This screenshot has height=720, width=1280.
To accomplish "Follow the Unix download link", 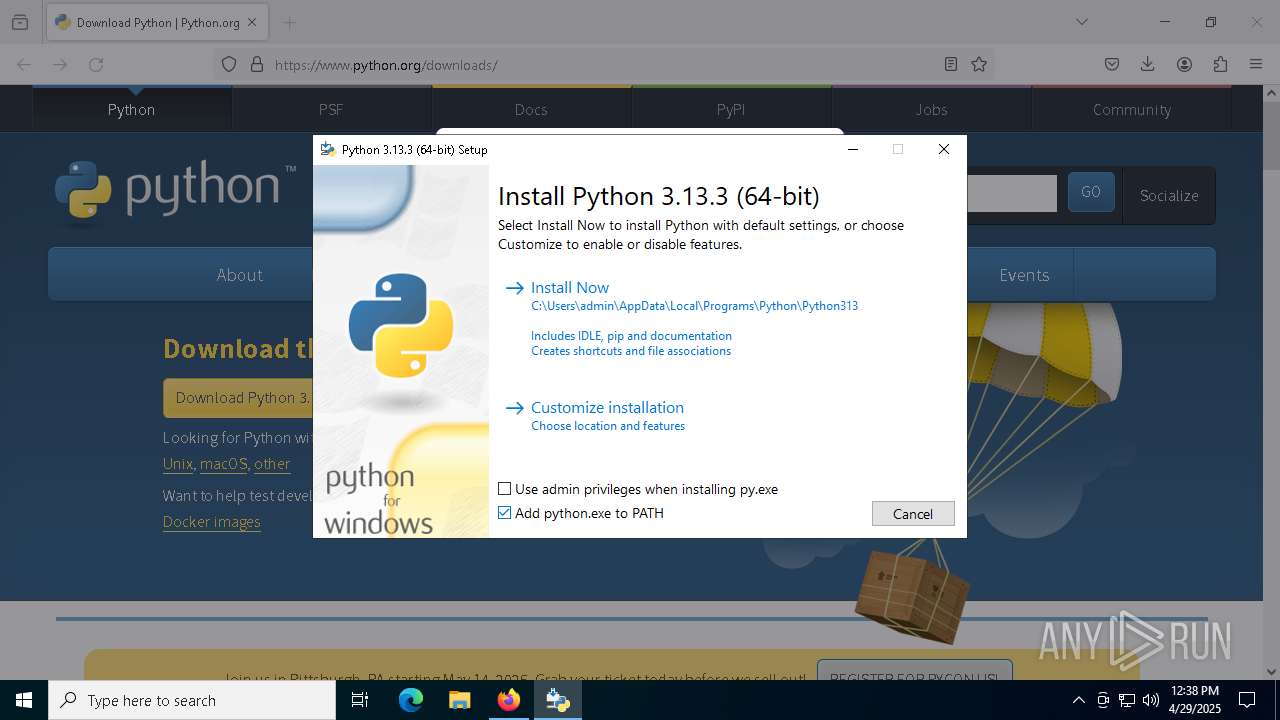I will pyautogui.click(x=178, y=464).
